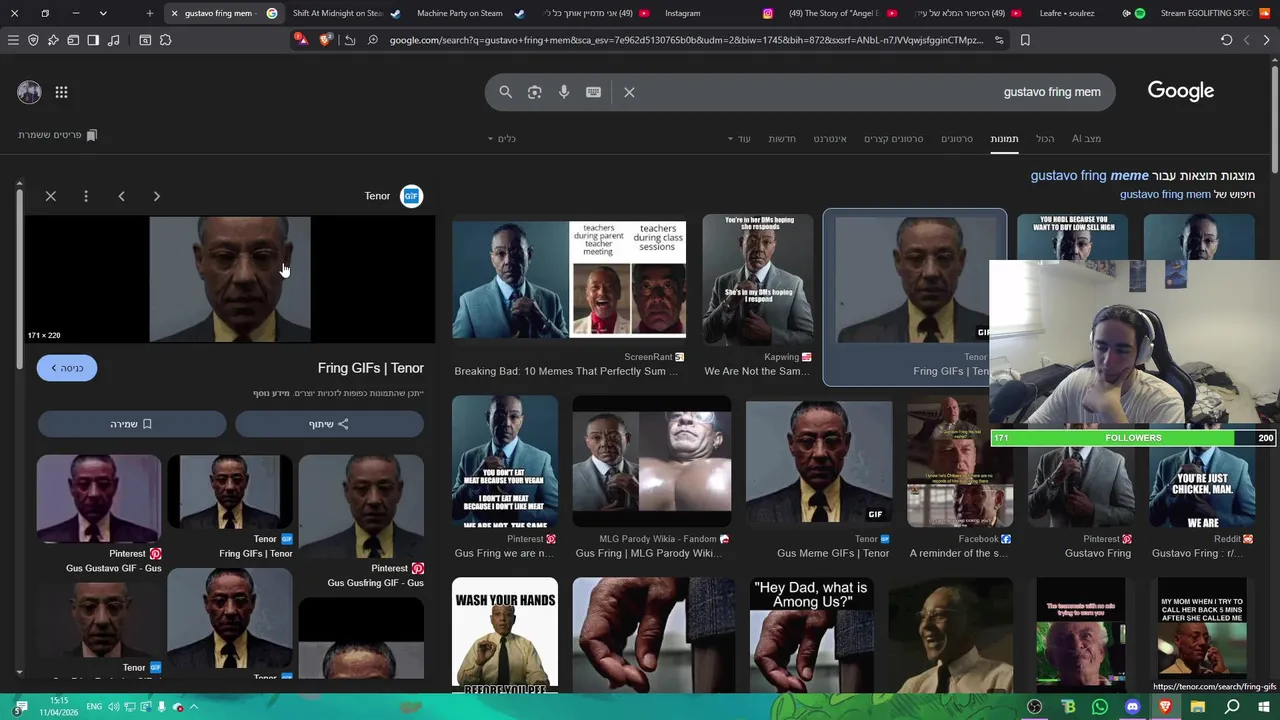Go to previous image in preview
This screenshot has height=720, width=1280.
[x=121, y=196]
